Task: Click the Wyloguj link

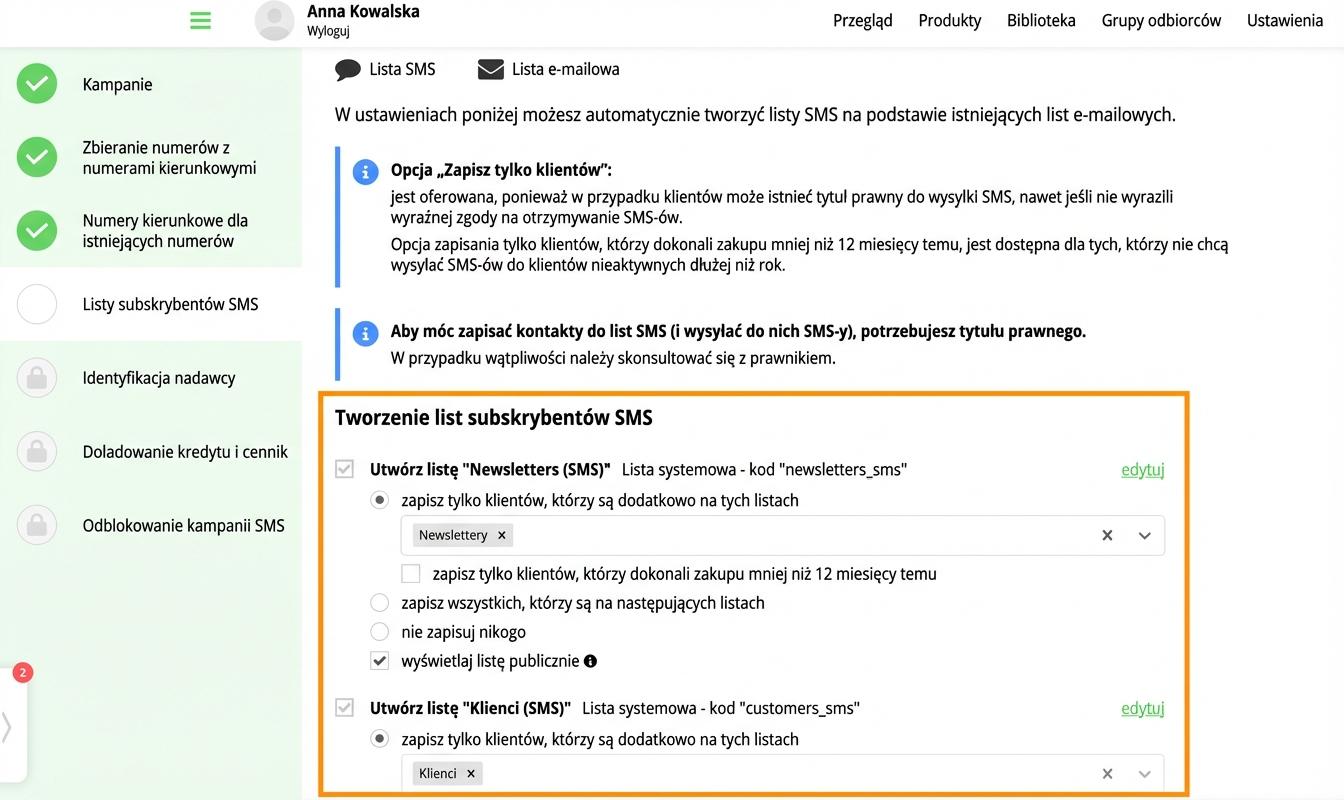Action: click(328, 31)
